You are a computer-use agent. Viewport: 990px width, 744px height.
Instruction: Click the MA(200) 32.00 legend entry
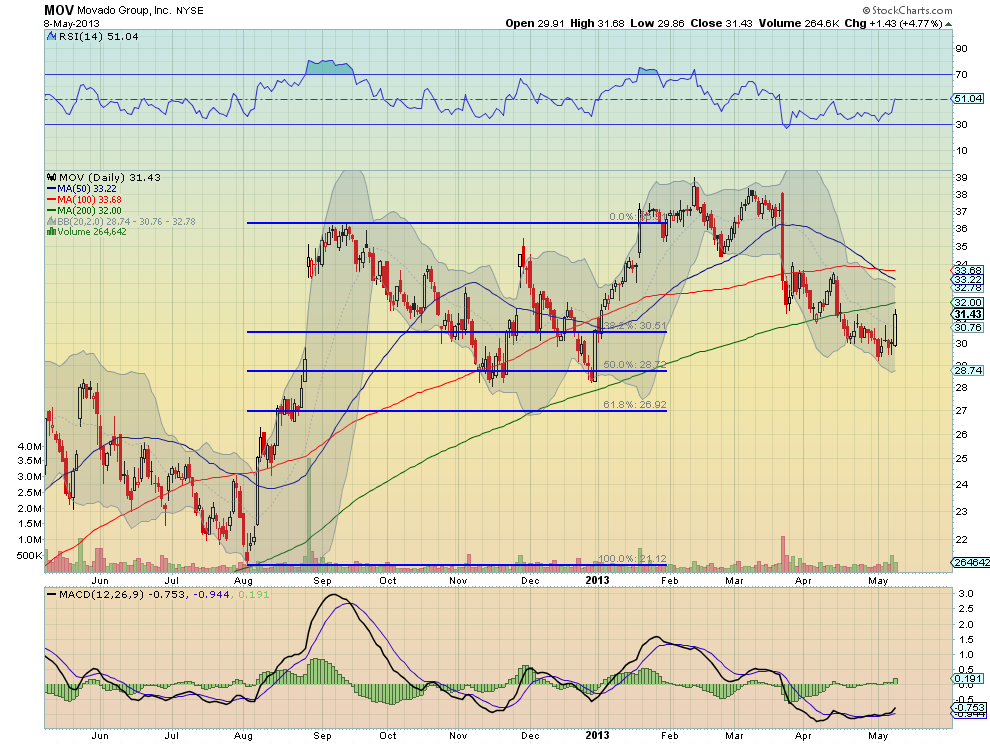pos(89,210)
